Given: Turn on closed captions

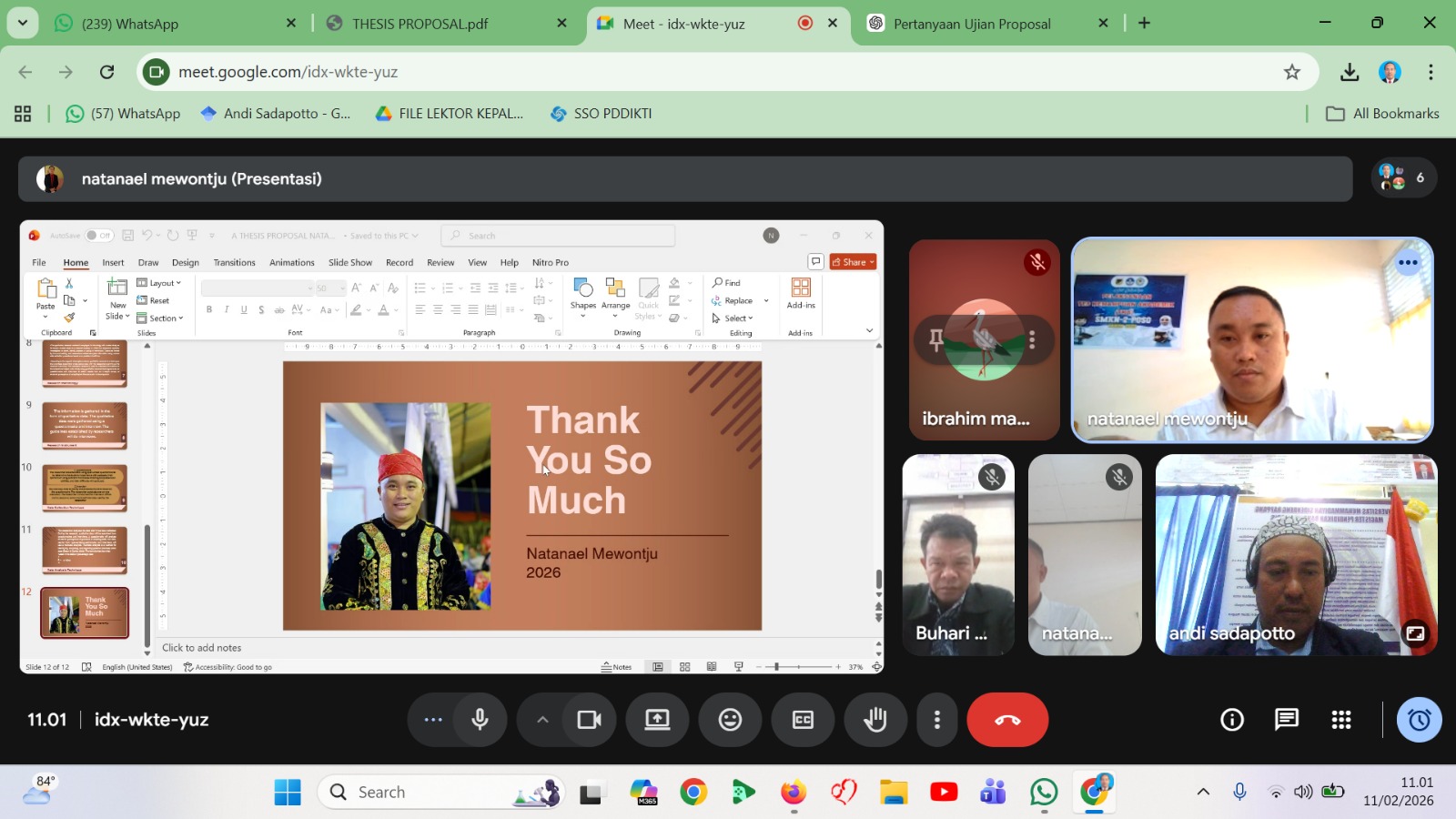Looking at the screenshot, I should click(x=803, y=720).
